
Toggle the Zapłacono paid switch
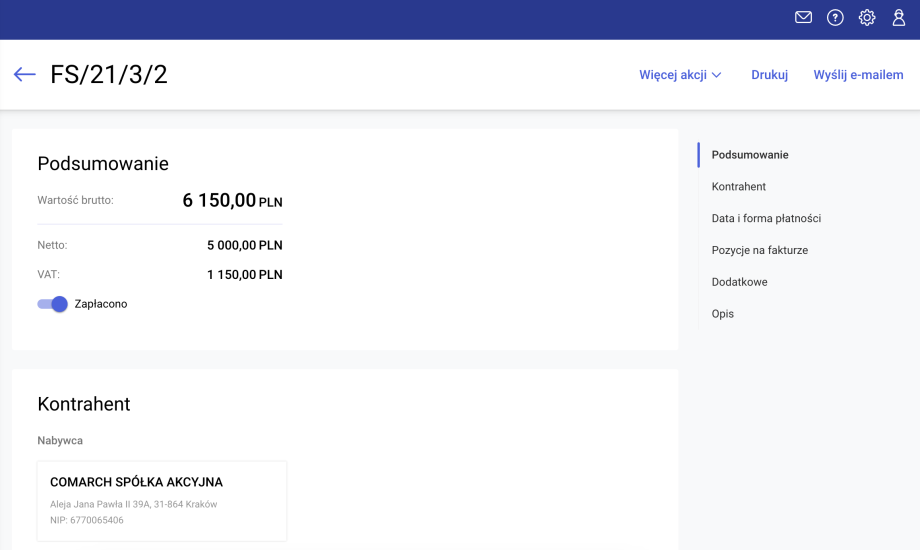(x=52, y=304)
